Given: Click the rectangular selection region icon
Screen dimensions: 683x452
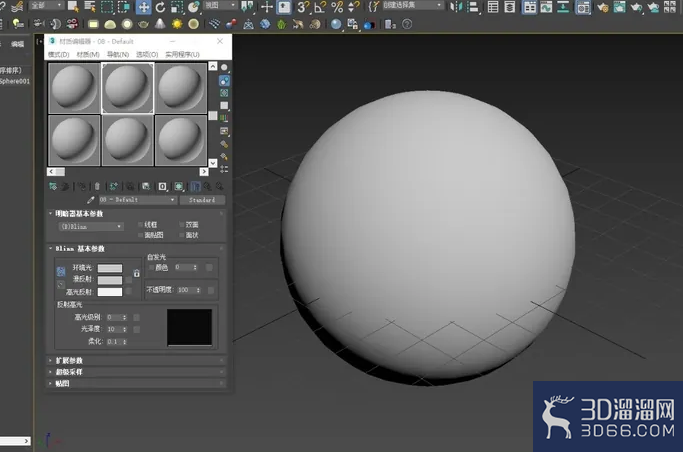Looking at the screenshot, I should pyautogui.click(x=107, y=7).
